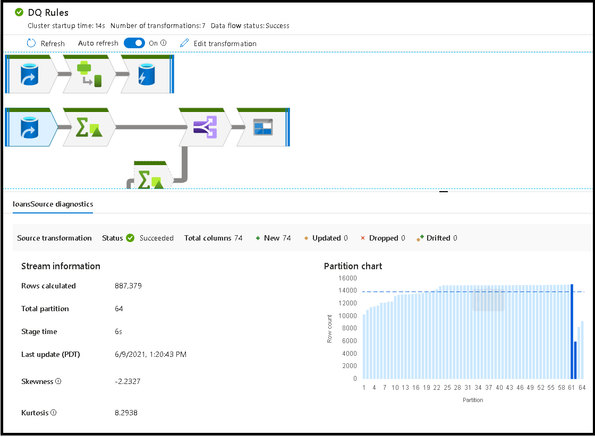
Task: Select the loansSource source node in the second flow
Action: pos(31,127)
